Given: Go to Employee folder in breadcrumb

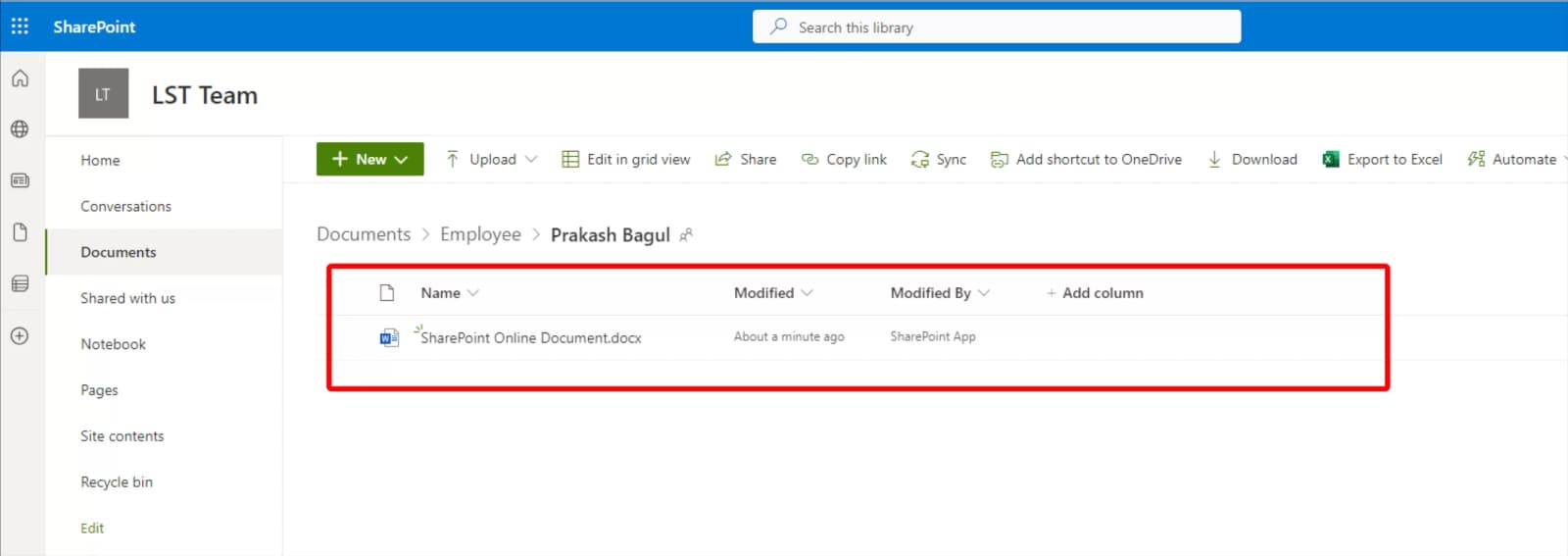Looking at the screenshot, I should point(480,234).
